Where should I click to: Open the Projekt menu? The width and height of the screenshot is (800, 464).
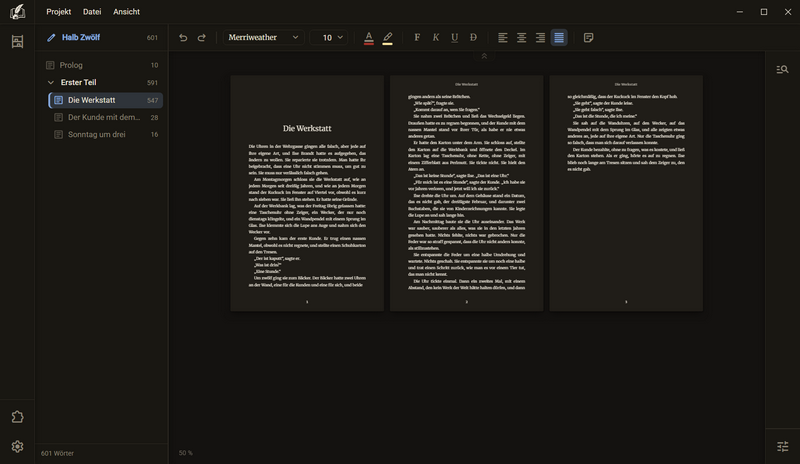[59, 12]
